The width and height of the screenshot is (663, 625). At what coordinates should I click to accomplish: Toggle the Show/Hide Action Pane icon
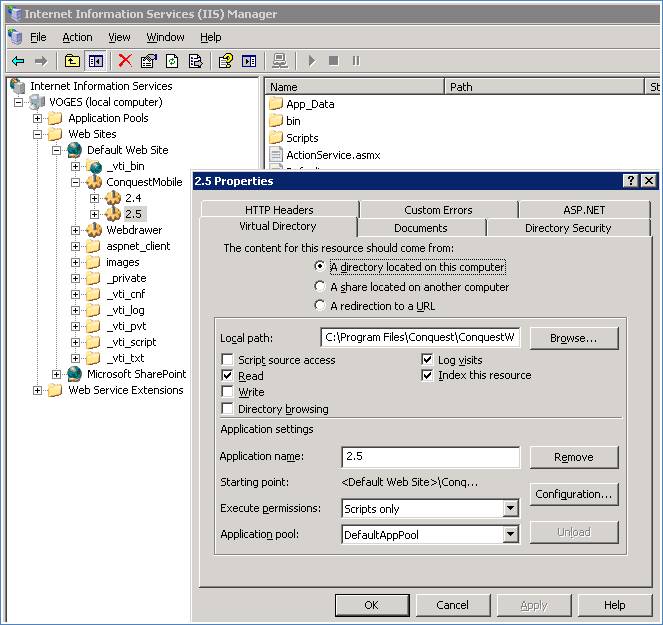click(249, 61)
